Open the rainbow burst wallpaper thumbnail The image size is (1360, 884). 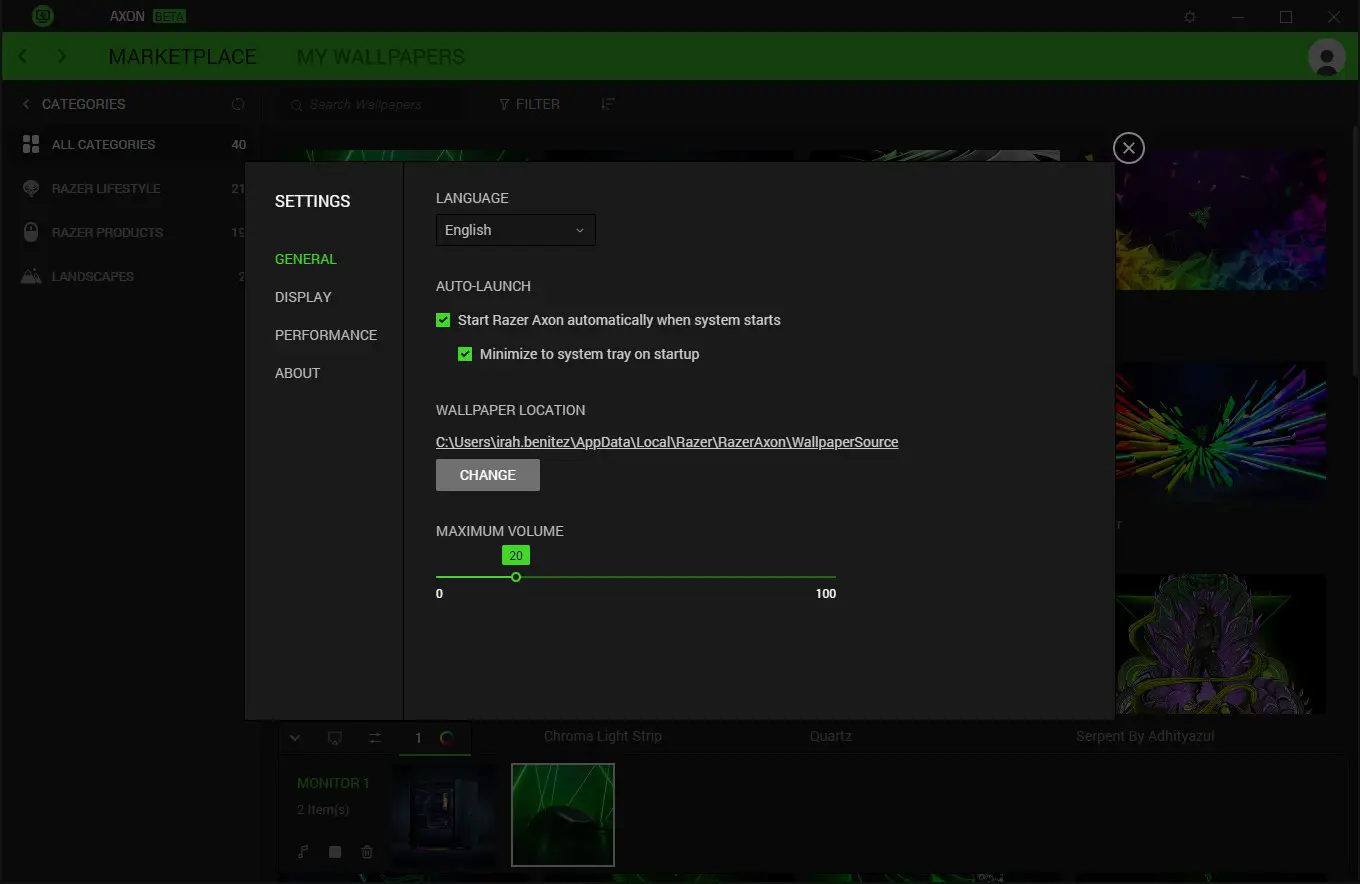1221,432
